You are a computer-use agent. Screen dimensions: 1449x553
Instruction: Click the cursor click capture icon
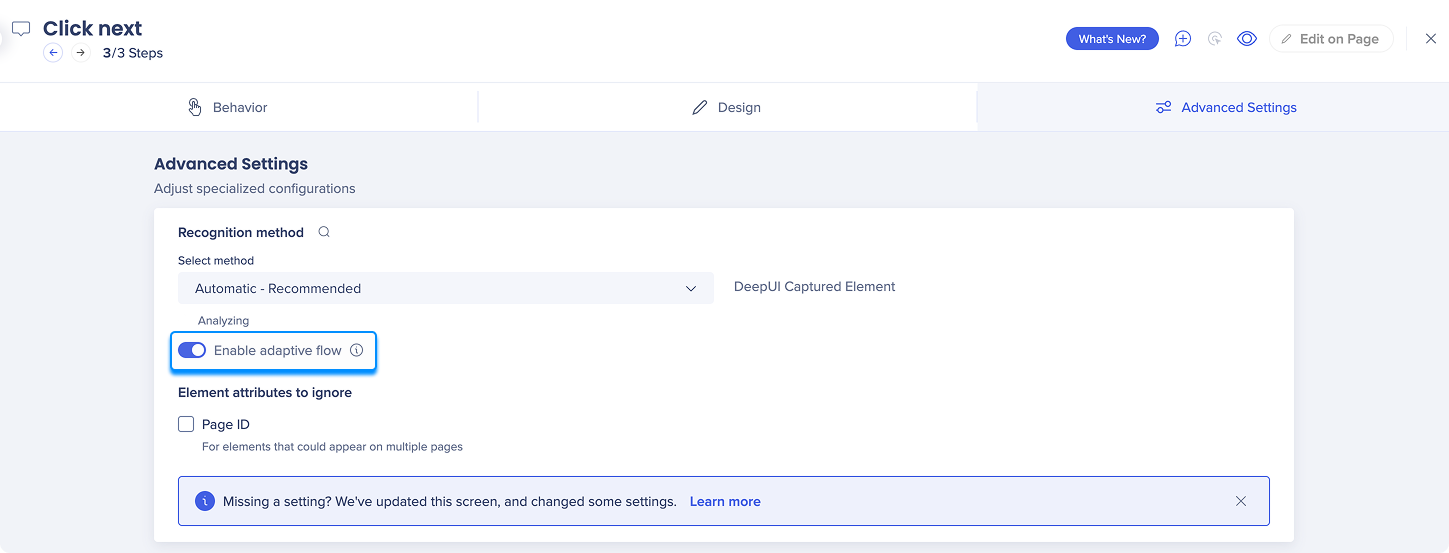coord(1215,39)
